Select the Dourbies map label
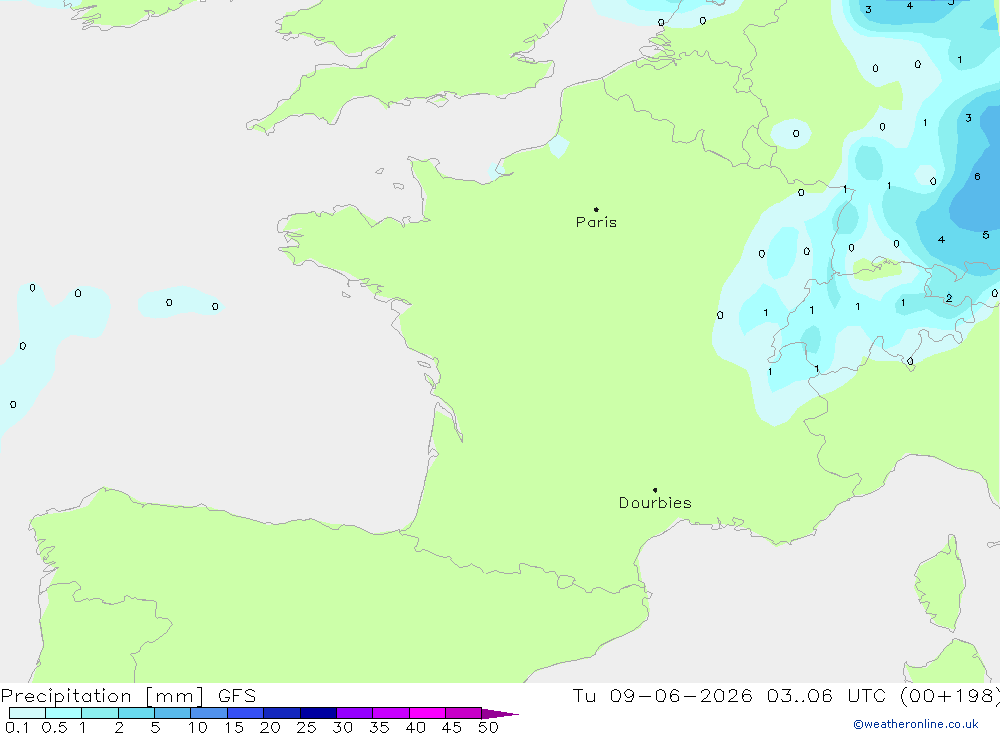The image size is (1000, 733). coord(655,503)
